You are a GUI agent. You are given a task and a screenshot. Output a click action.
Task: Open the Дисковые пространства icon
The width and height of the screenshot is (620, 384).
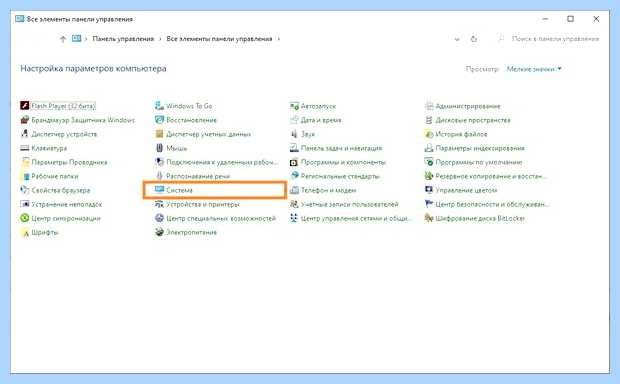[429, 120]
